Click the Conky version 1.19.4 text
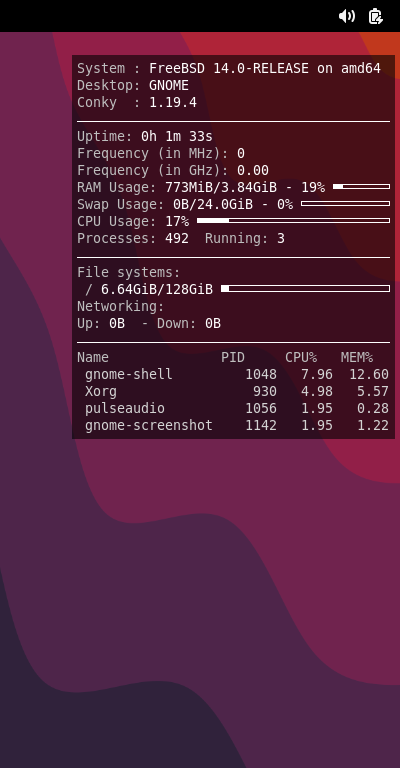Screen dimensions: 400x768 [173, 102]
